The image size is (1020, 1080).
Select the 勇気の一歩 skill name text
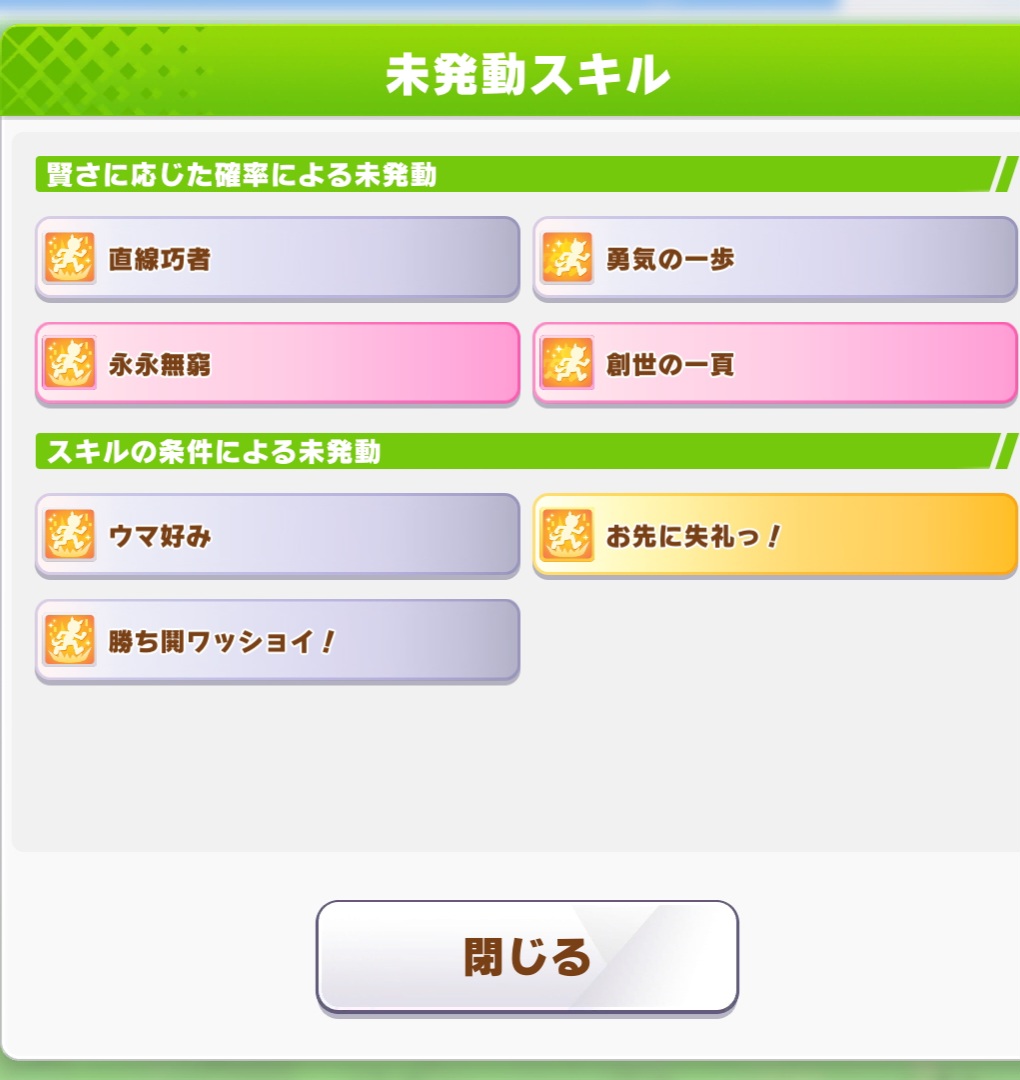point(670,260)
